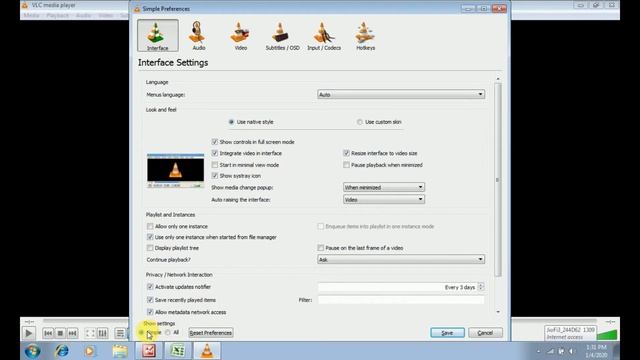Click the volume icon in the system tray
Screen dimensions: 640x360
[x=571, y=351]
